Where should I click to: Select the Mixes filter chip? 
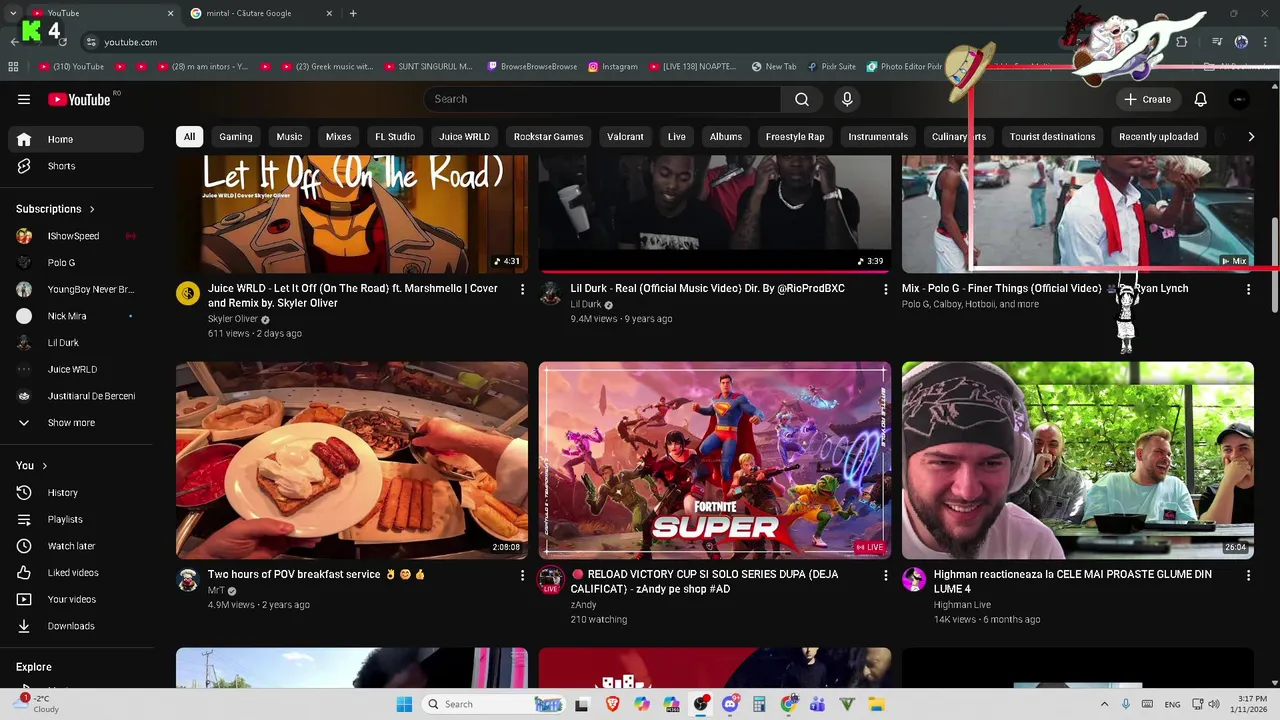338,137
